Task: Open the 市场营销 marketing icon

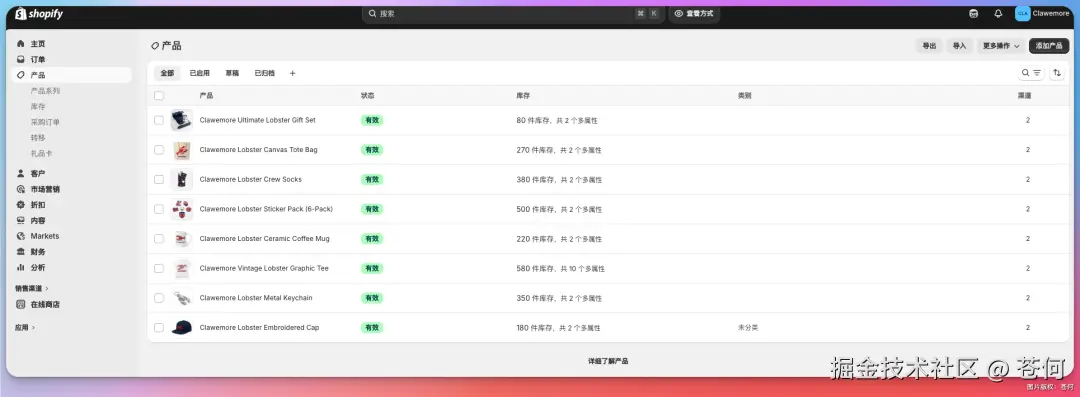Action: click(x=21, y=189)
